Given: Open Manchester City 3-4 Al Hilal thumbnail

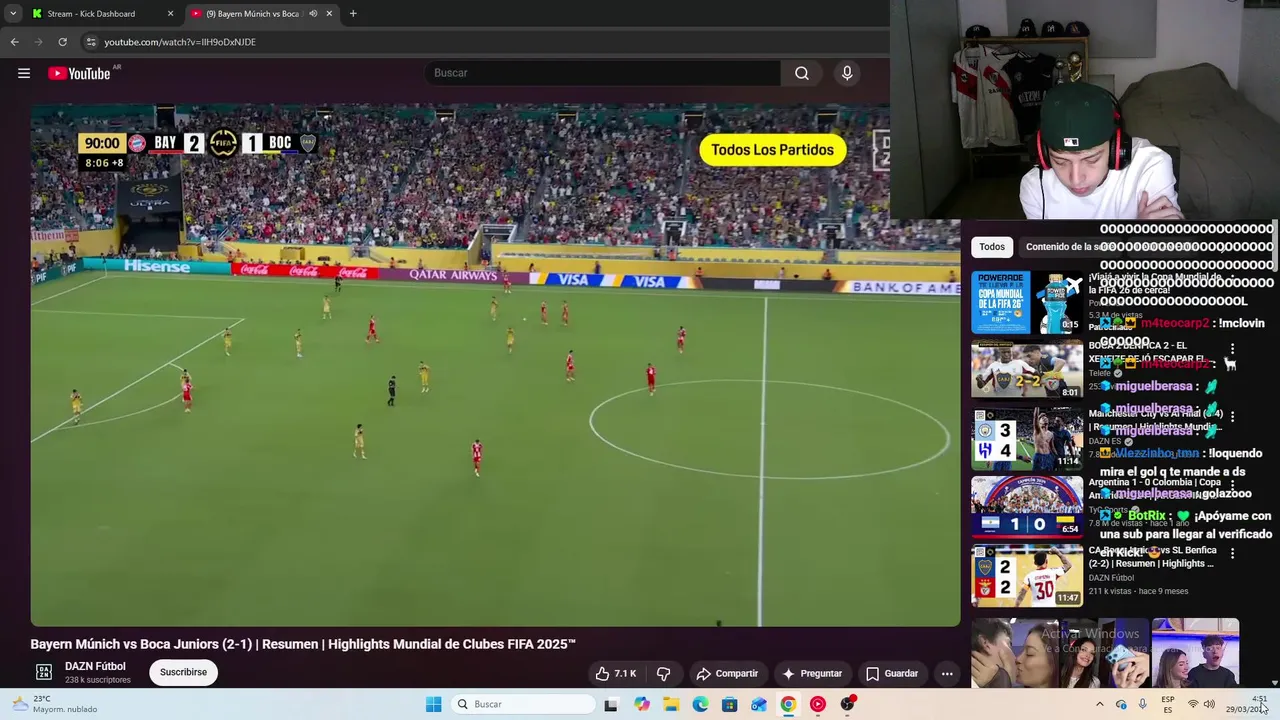Looking at the screenshot, I should 1027,438.
